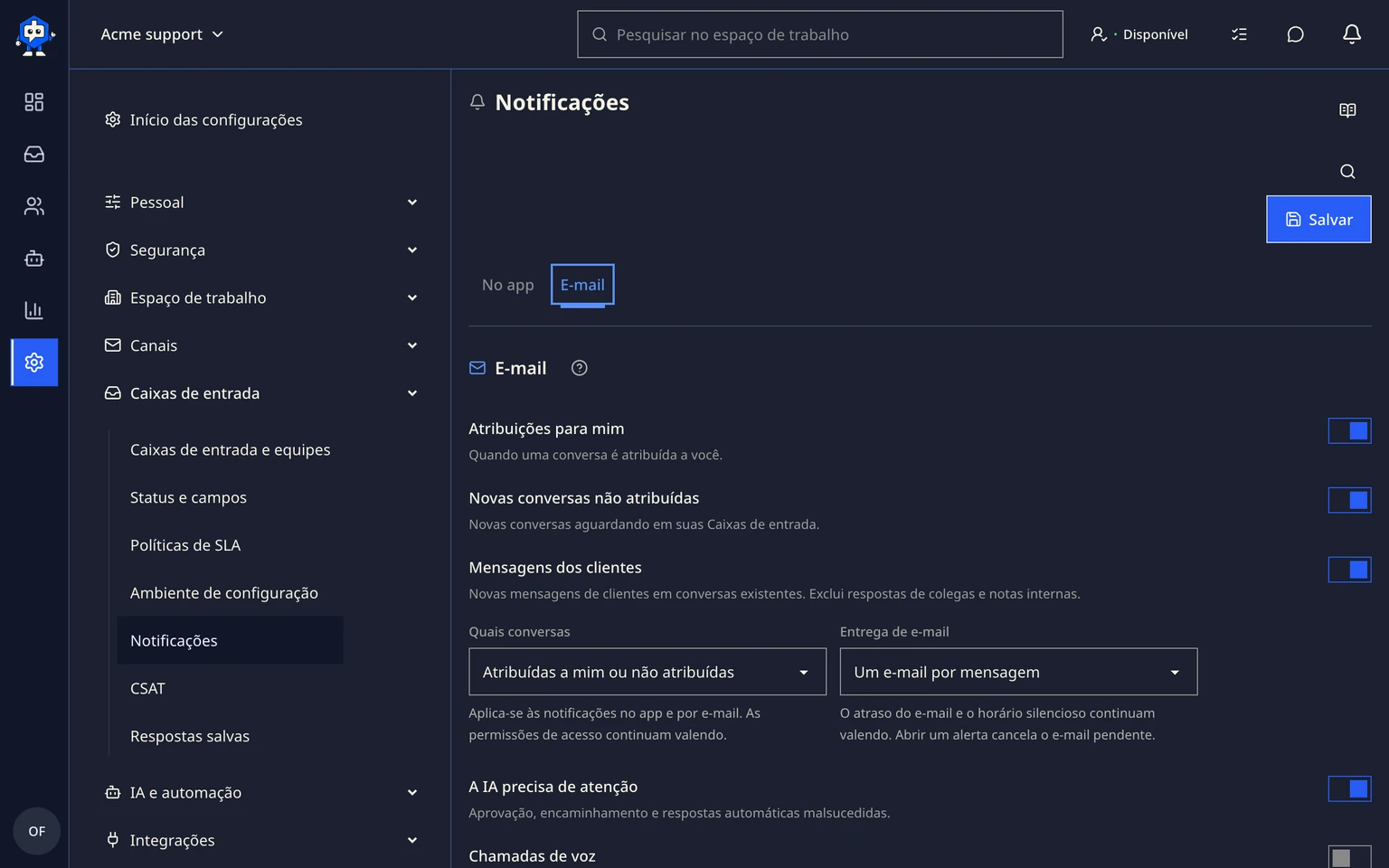This screenshot has height=868, width=1389.
Task: Expand the Integrações settings section
Action: (261, 841)
